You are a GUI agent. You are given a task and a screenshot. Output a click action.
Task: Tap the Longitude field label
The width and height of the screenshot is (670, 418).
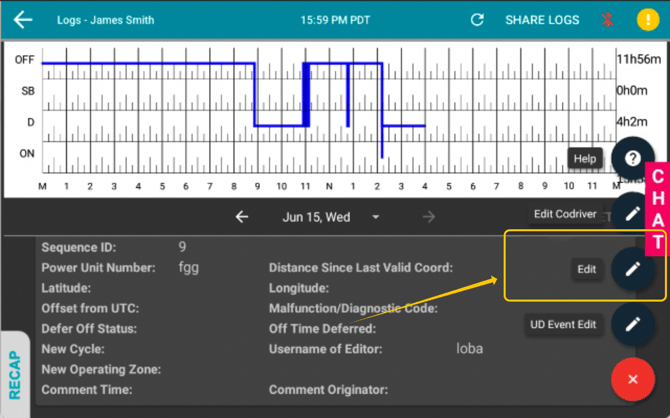coord(299,288)
